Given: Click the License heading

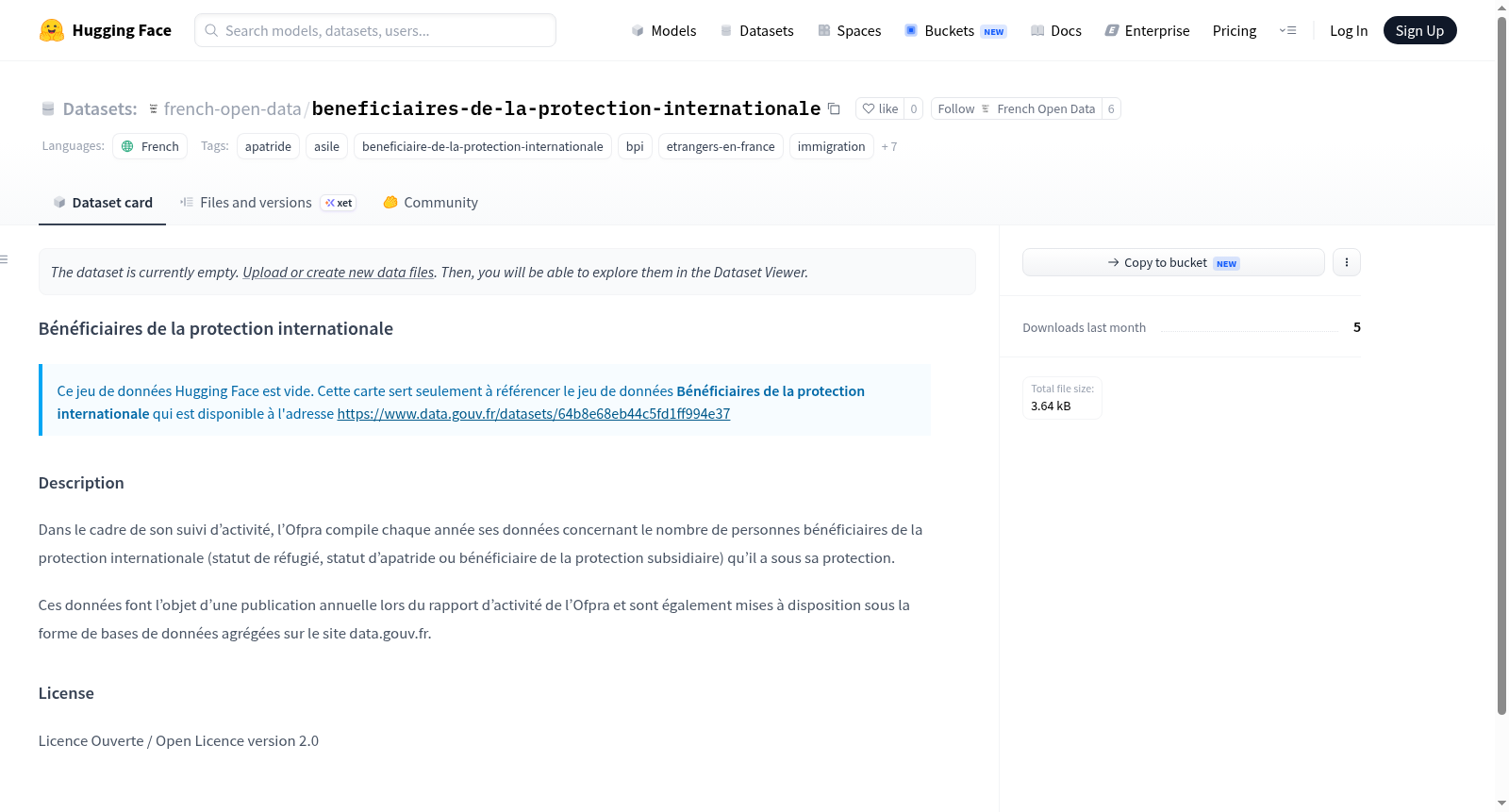Looking at the screenshot, I should (x=66, y=693).
